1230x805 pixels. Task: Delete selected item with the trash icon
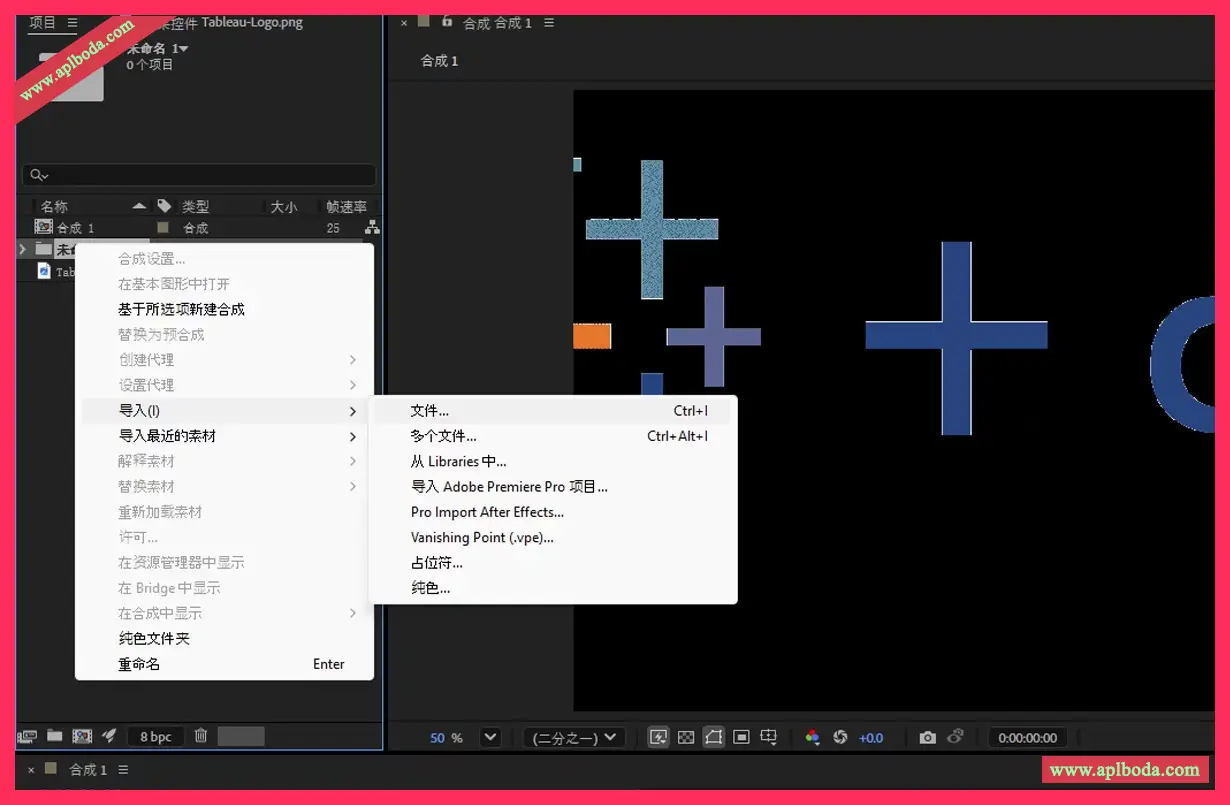201,736
